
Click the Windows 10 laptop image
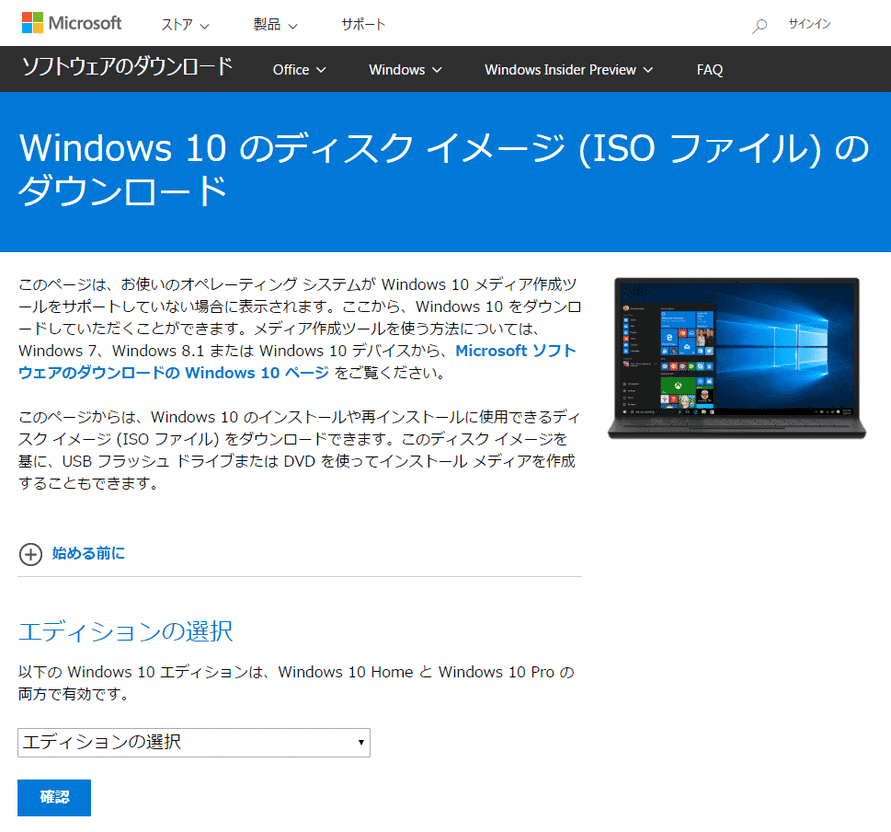736,358
